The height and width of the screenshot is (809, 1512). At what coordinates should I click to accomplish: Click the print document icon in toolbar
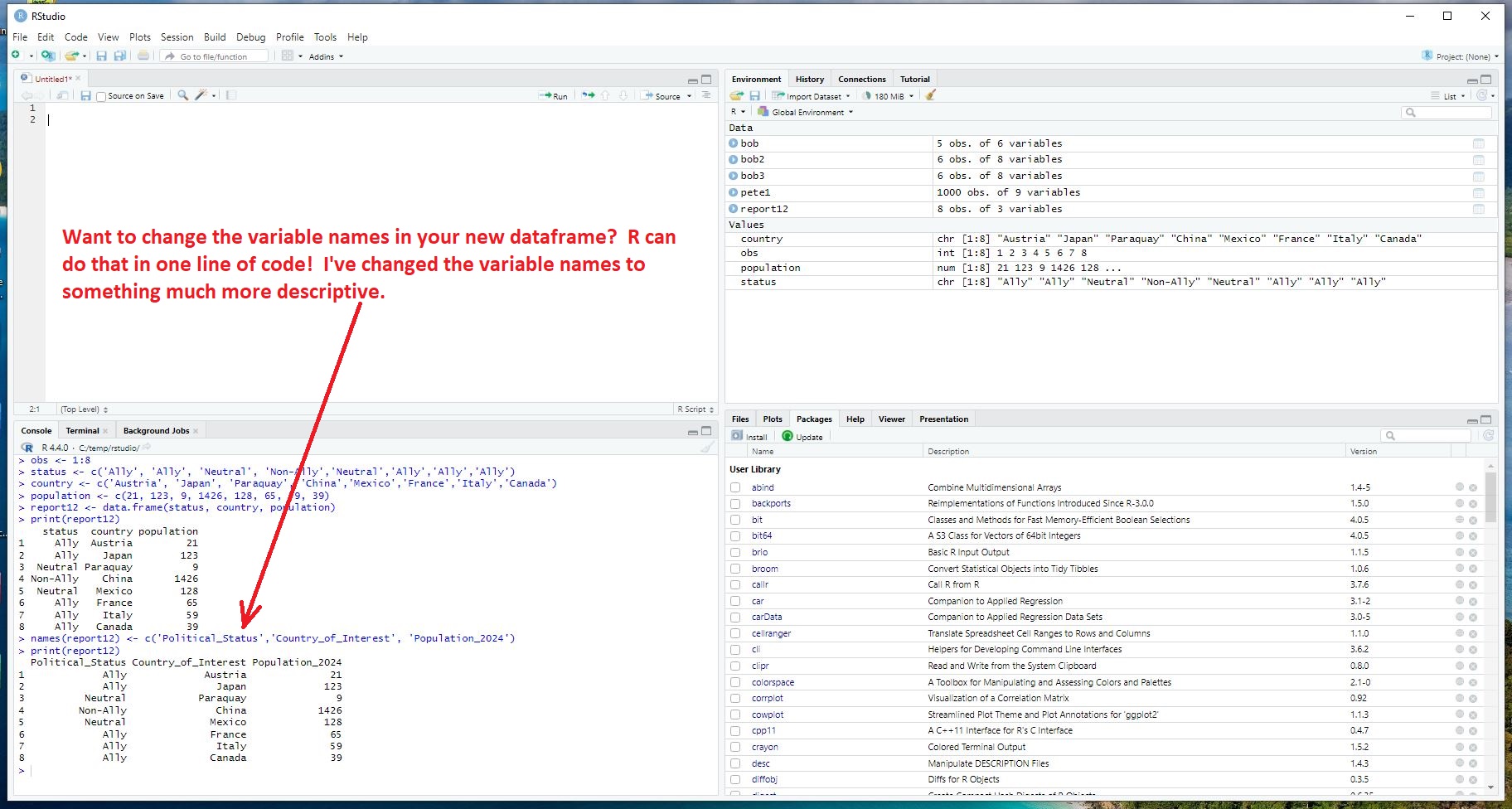143,56
